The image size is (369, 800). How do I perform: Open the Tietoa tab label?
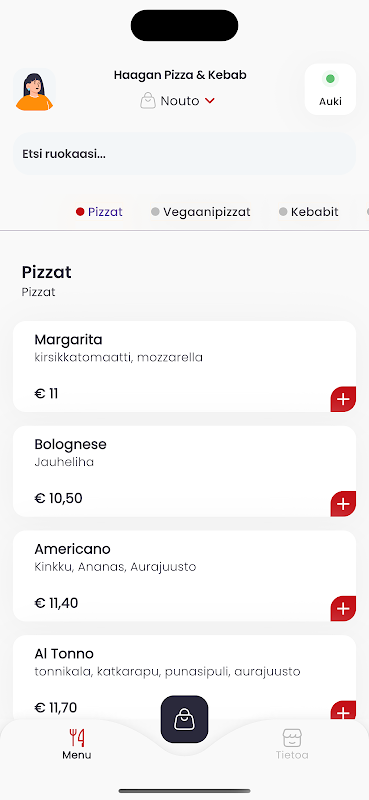click(292, 755)
